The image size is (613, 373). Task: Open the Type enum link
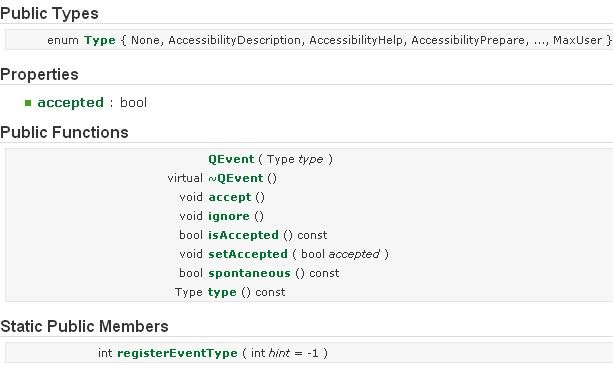click(x=100, y=40)
